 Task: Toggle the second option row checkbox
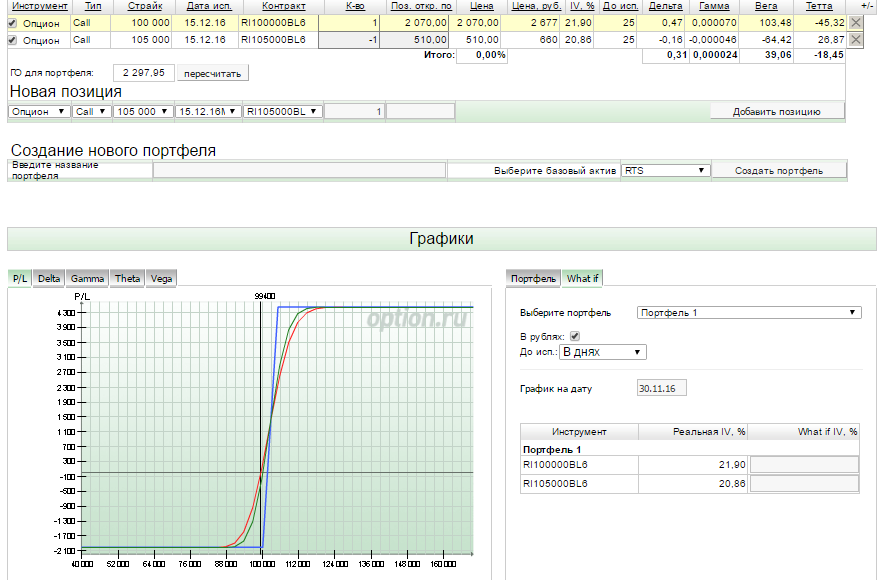coord(12,40)
